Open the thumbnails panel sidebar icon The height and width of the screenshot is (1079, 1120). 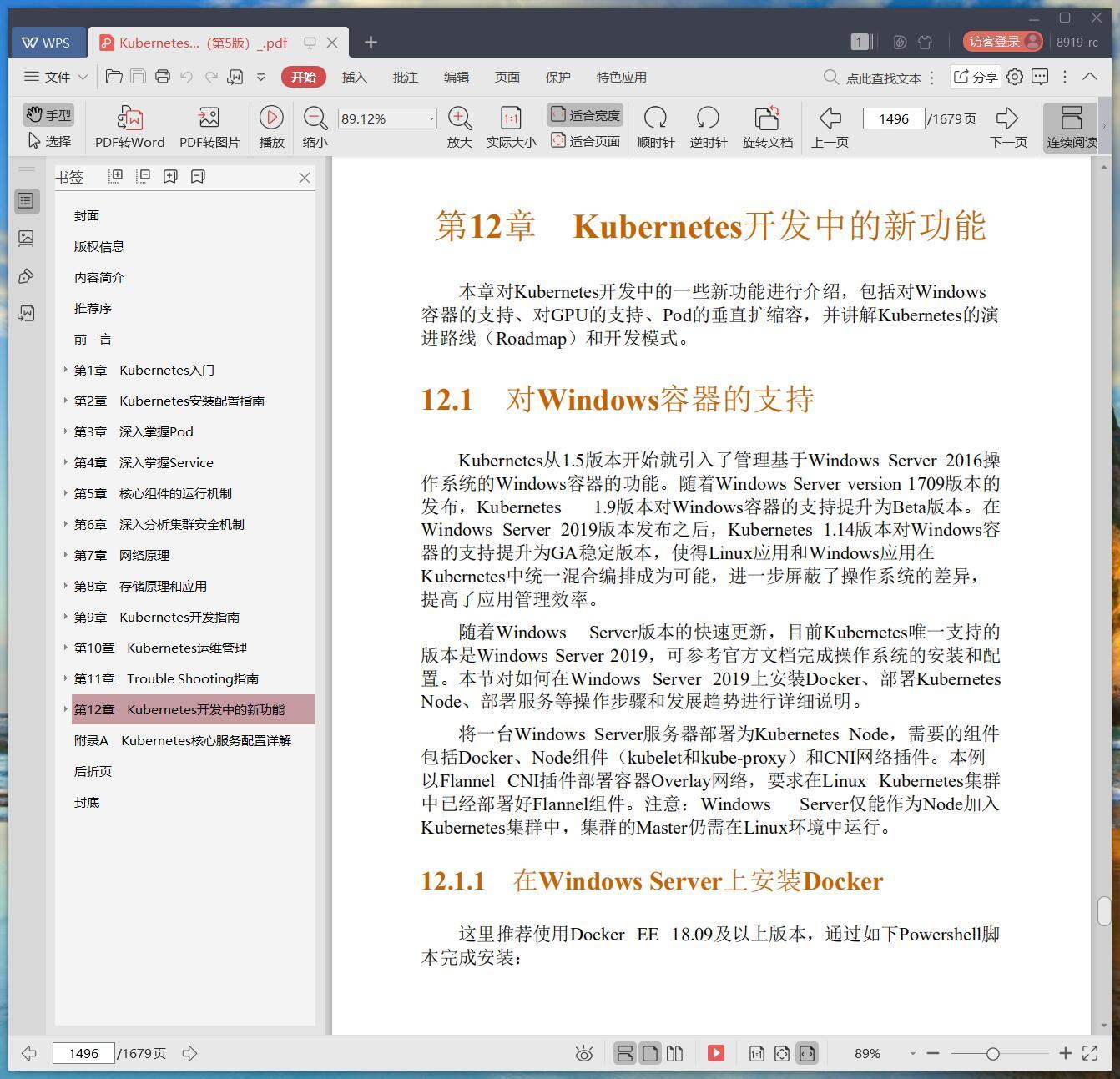tap(26, 239)
